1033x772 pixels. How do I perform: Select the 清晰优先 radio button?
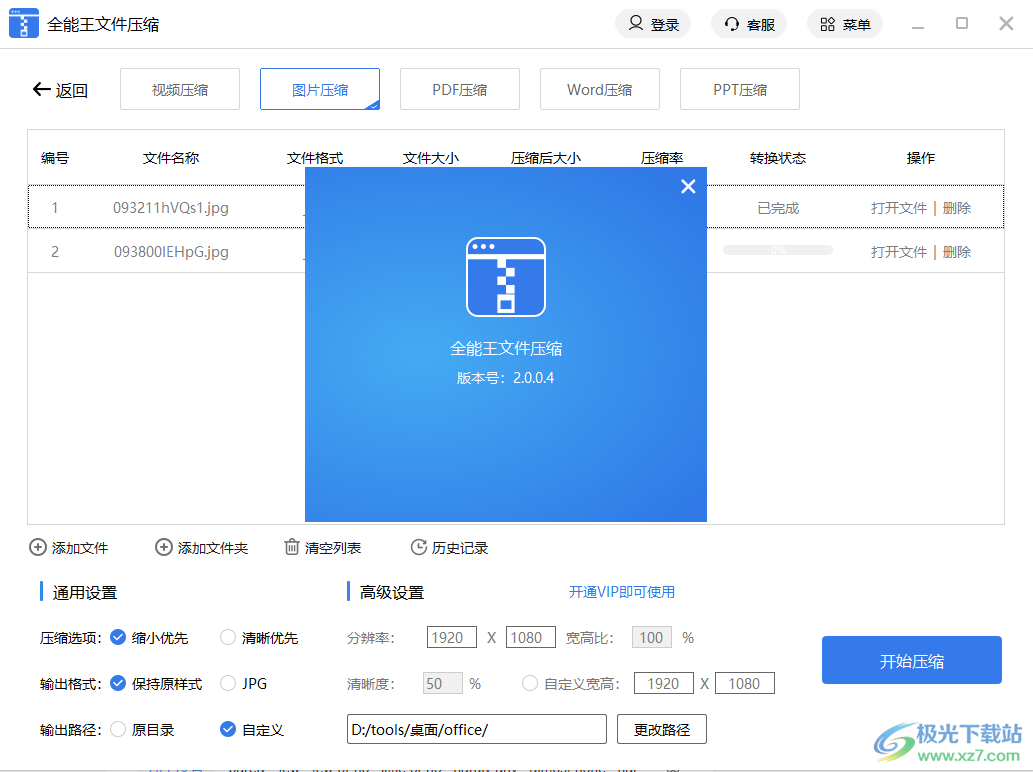pos(228,637)
